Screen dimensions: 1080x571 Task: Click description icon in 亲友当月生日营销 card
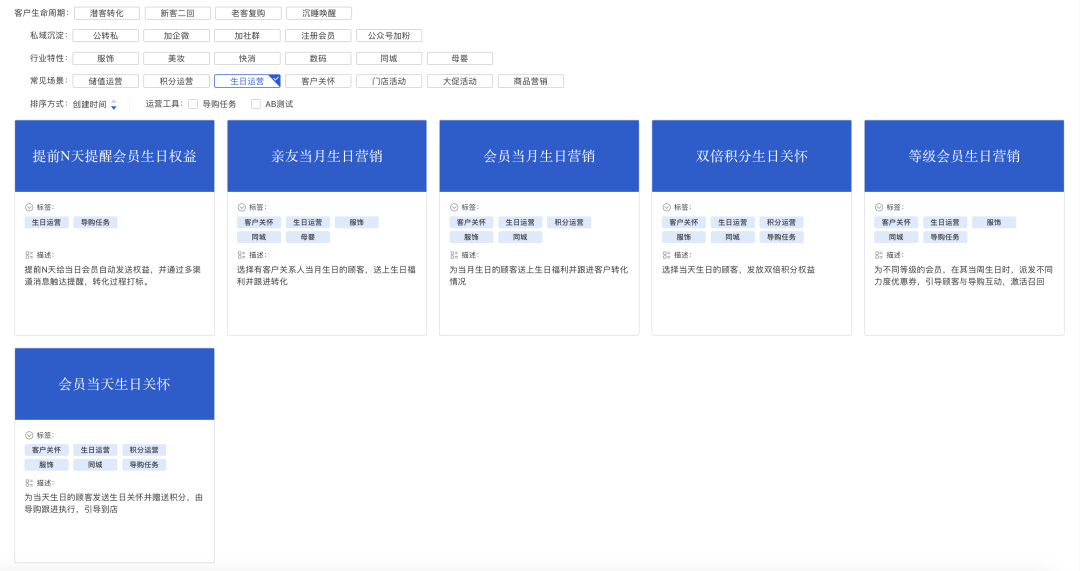(242, 255)
